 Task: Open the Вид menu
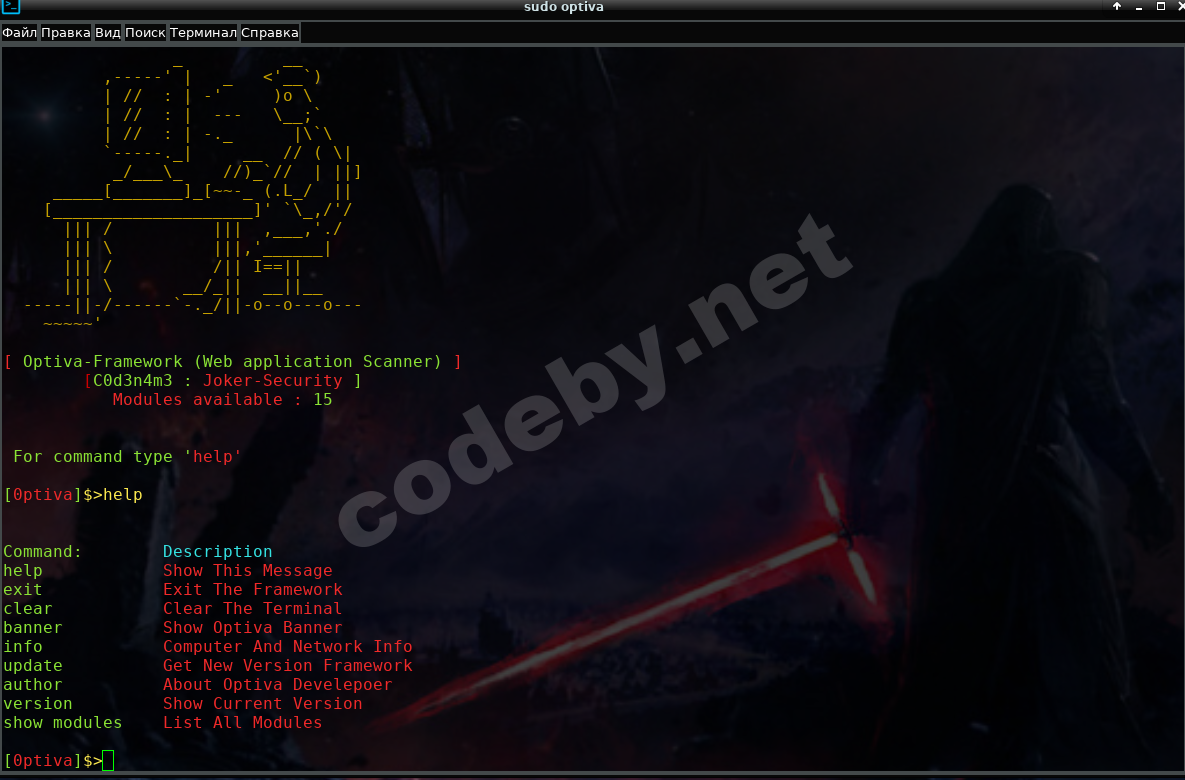pos(107,32)
